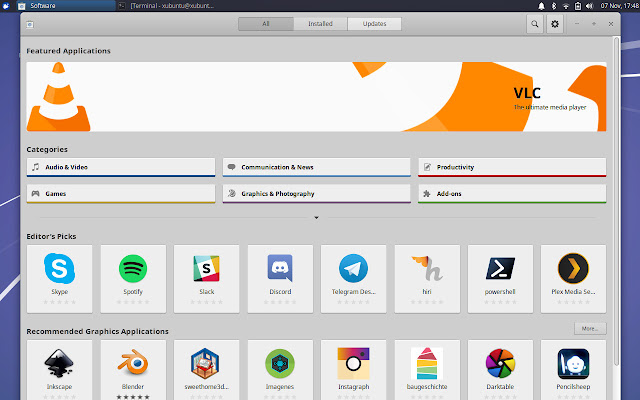This screenshot has width=640, height=400.
Task: Click the Software app icon in header bar
Action: [30, 24]
